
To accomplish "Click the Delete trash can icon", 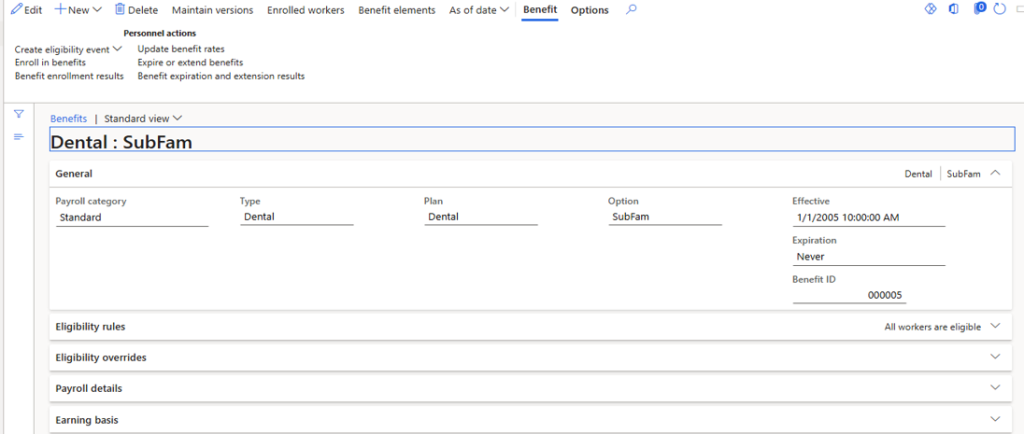I will click(x=120, y=10).
